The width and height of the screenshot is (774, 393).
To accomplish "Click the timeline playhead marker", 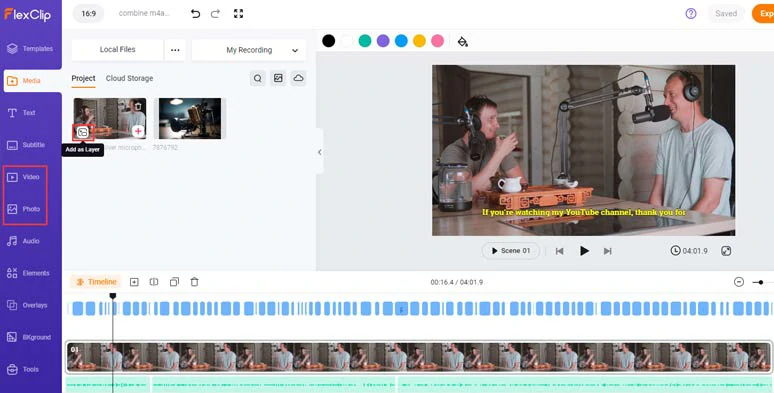I will 113,296.
